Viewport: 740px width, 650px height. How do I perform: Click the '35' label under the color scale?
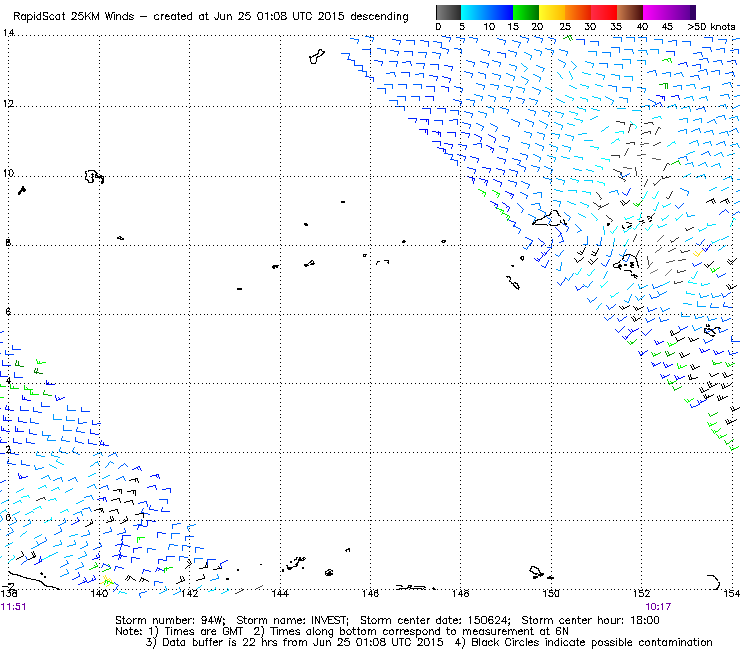[x=616, y=27]
